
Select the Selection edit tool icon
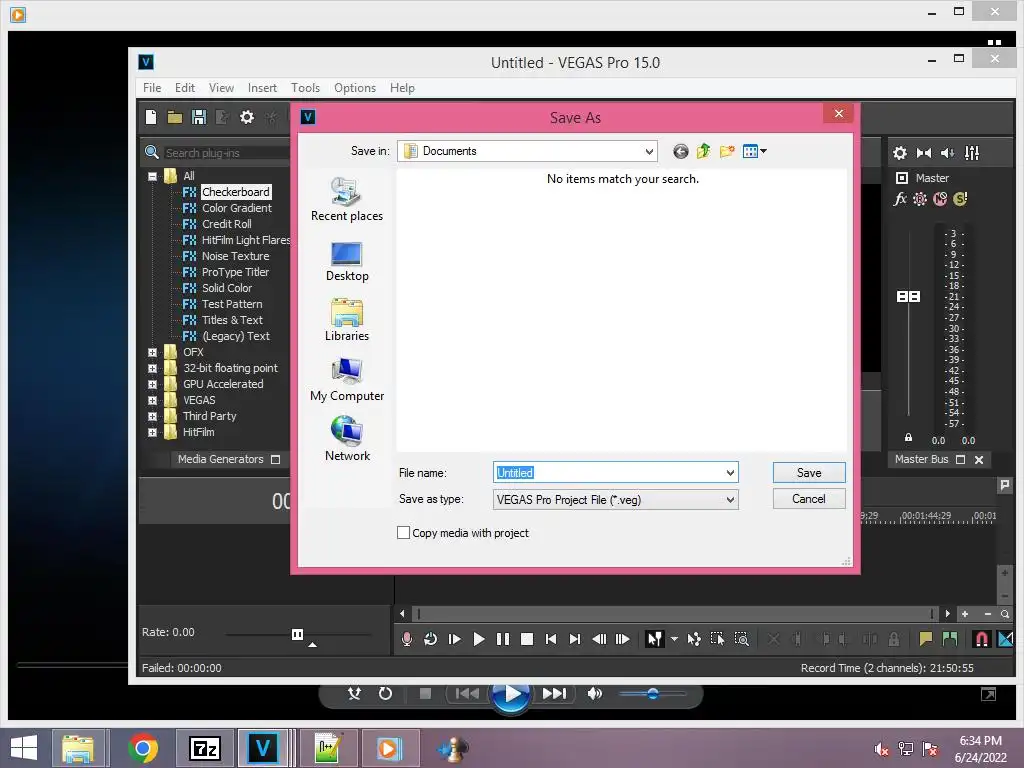717,639
